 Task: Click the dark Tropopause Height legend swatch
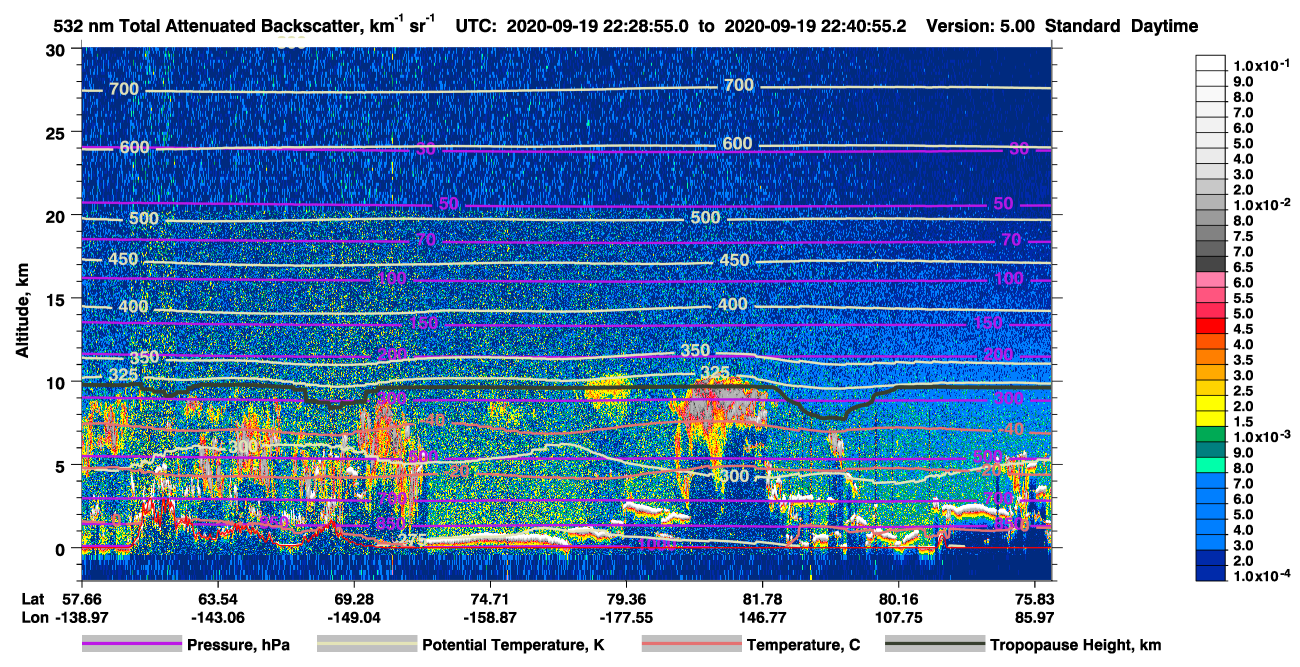pos(936,645)
